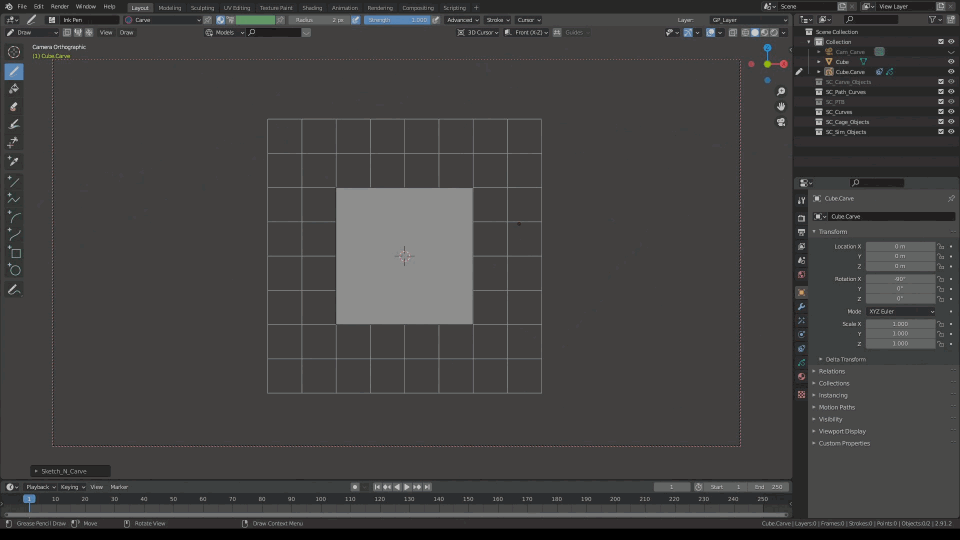Open the rotation Mode XYZ Euler dropdown

pyautogui.click(x=901, y=311)
